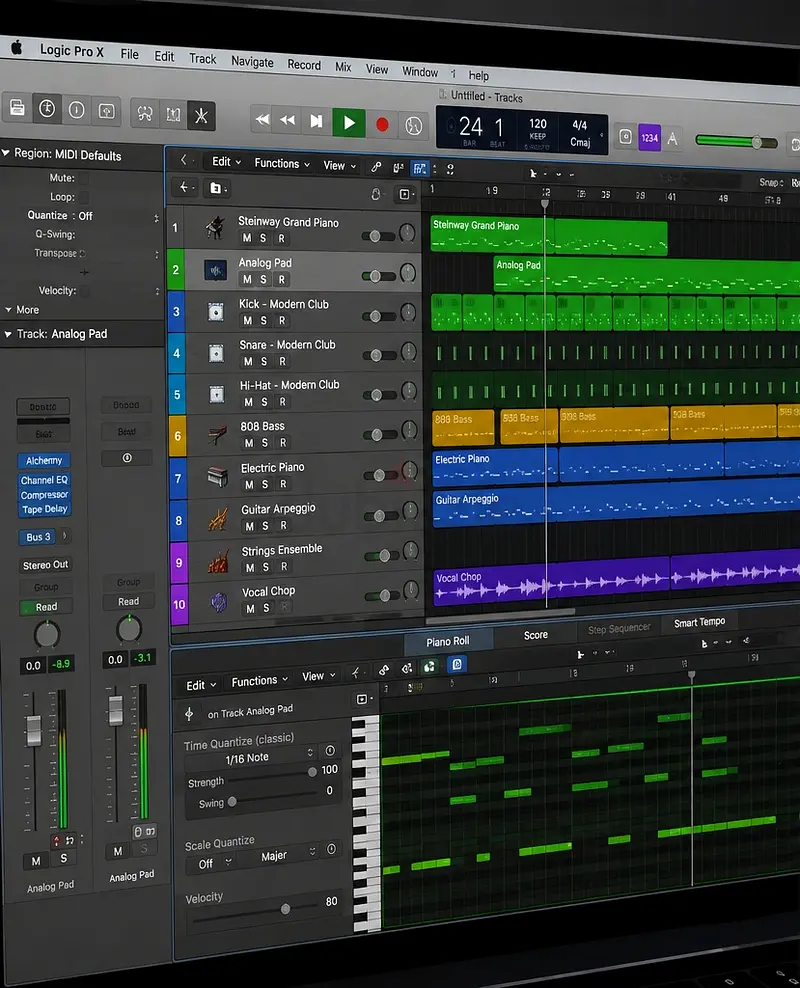Click the red Record button
This screenshot has height=988, width=800.
coord(382,124)
